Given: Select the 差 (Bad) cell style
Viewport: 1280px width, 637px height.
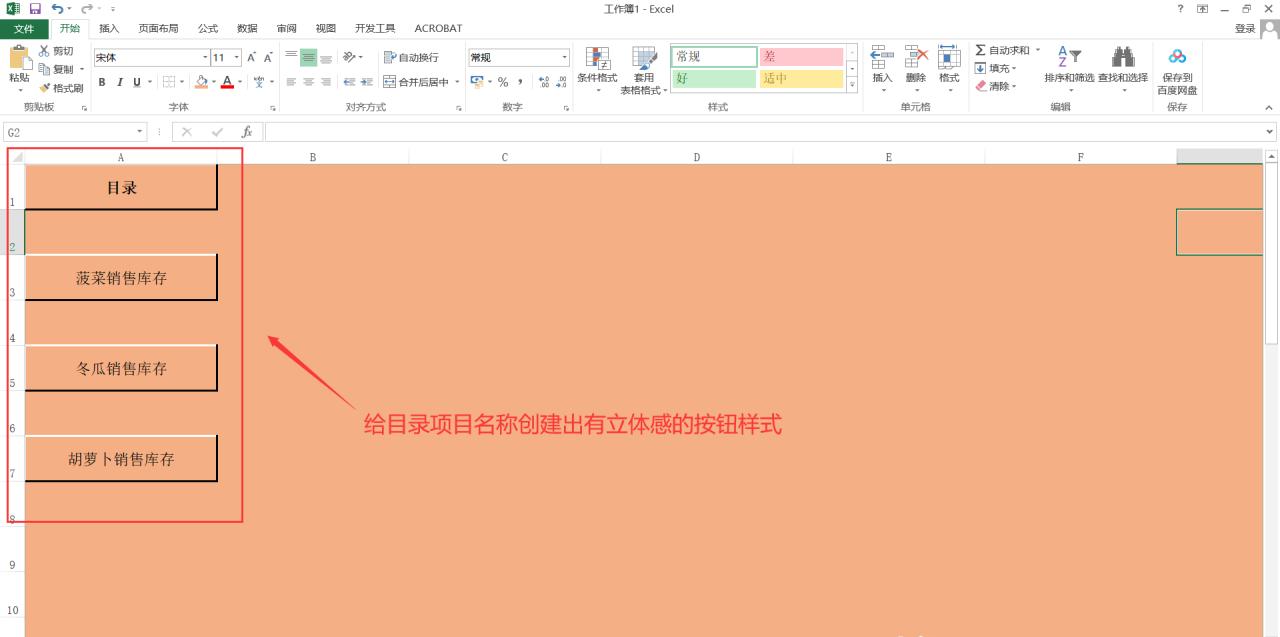Looking at the screenshot, I should coord(801,57).
